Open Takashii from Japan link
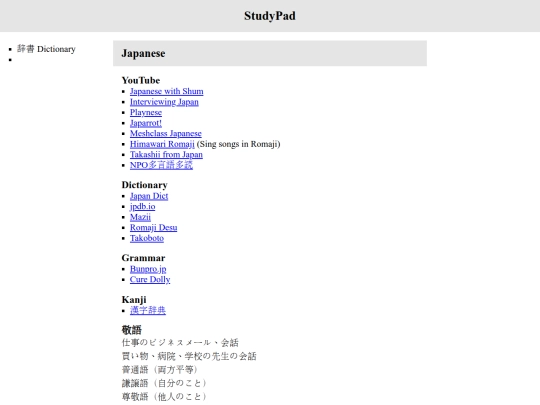The height and width of the screenshot is (405, 540). pos(166,155)
